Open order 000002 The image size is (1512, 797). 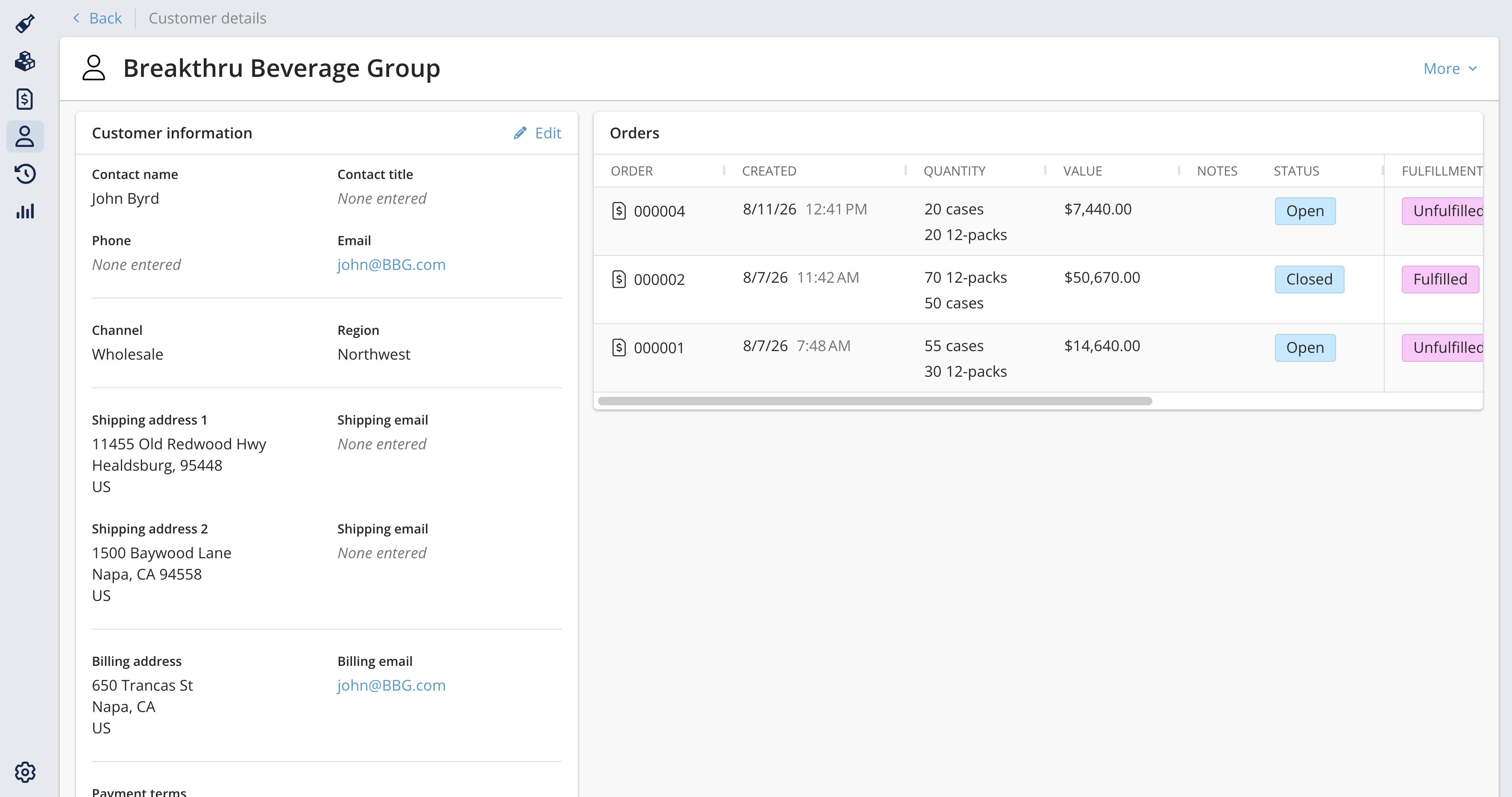coord(659,279)
